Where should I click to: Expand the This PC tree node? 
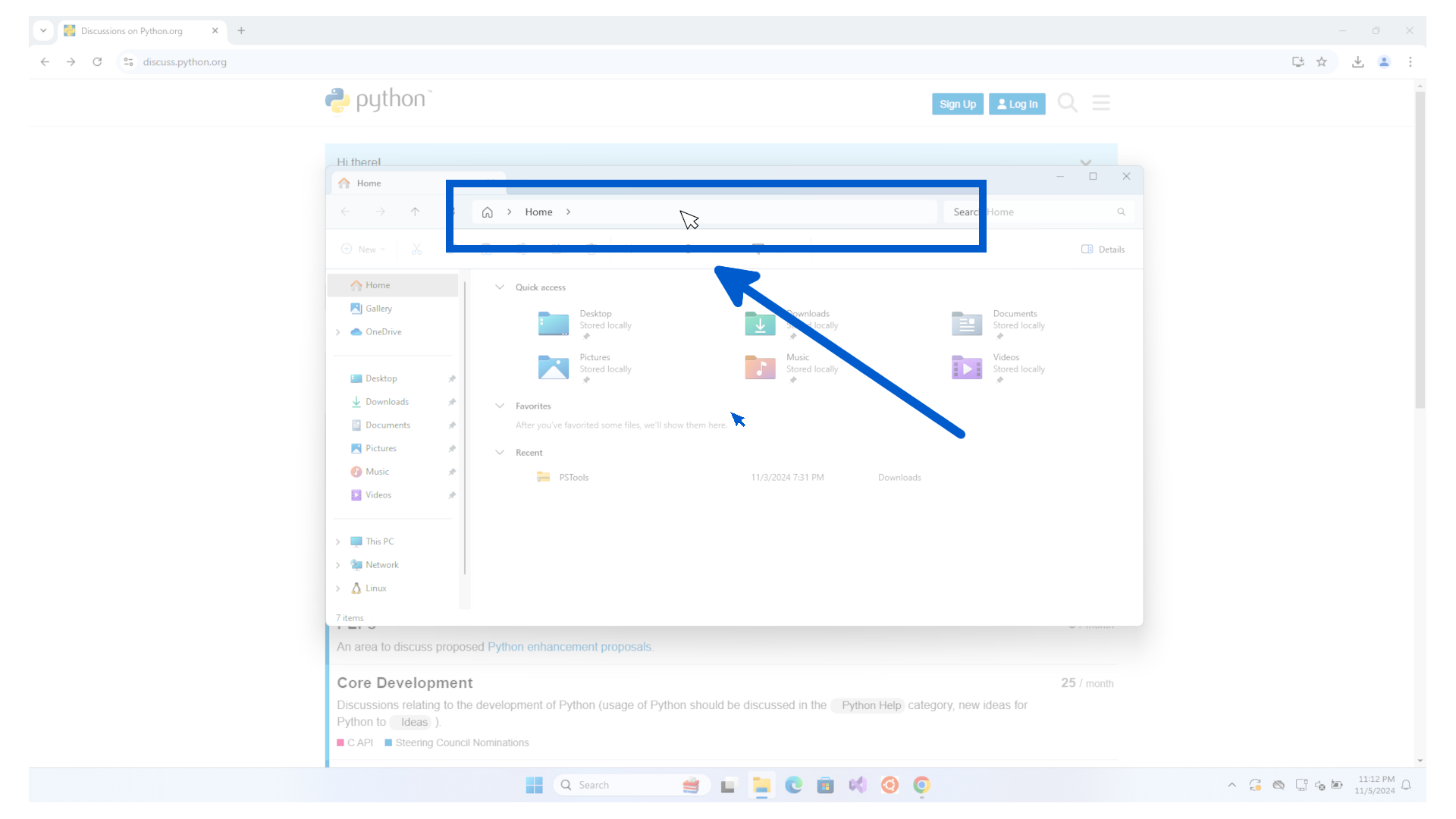point(338,542)
